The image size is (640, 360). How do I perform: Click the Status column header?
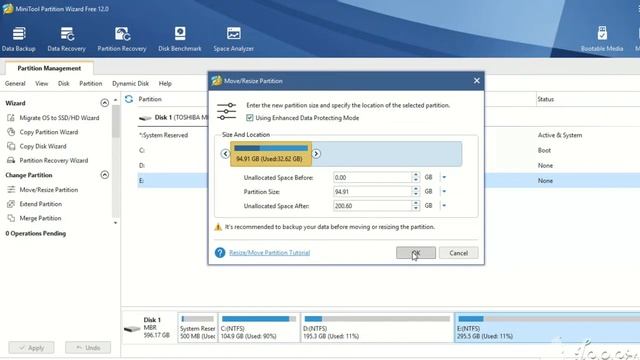pos(546,99)
